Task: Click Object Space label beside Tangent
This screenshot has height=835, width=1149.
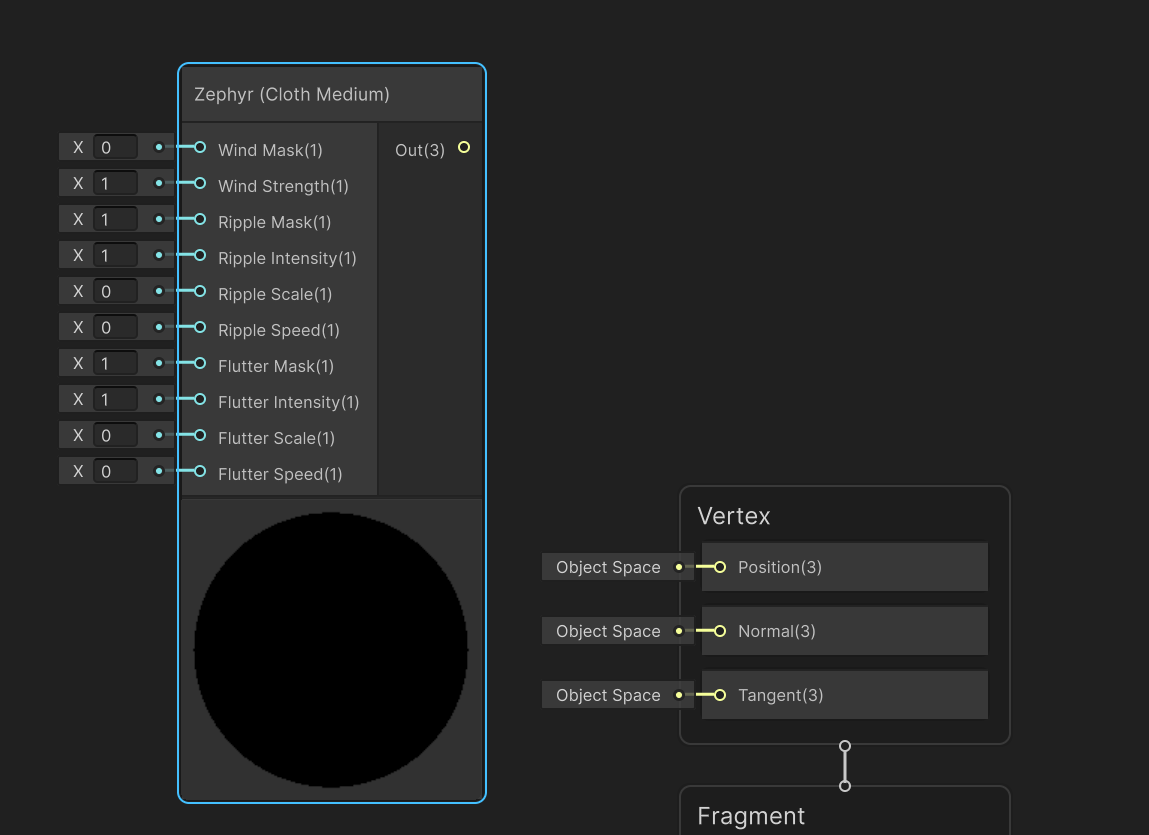Action: [x=608, y=695]
